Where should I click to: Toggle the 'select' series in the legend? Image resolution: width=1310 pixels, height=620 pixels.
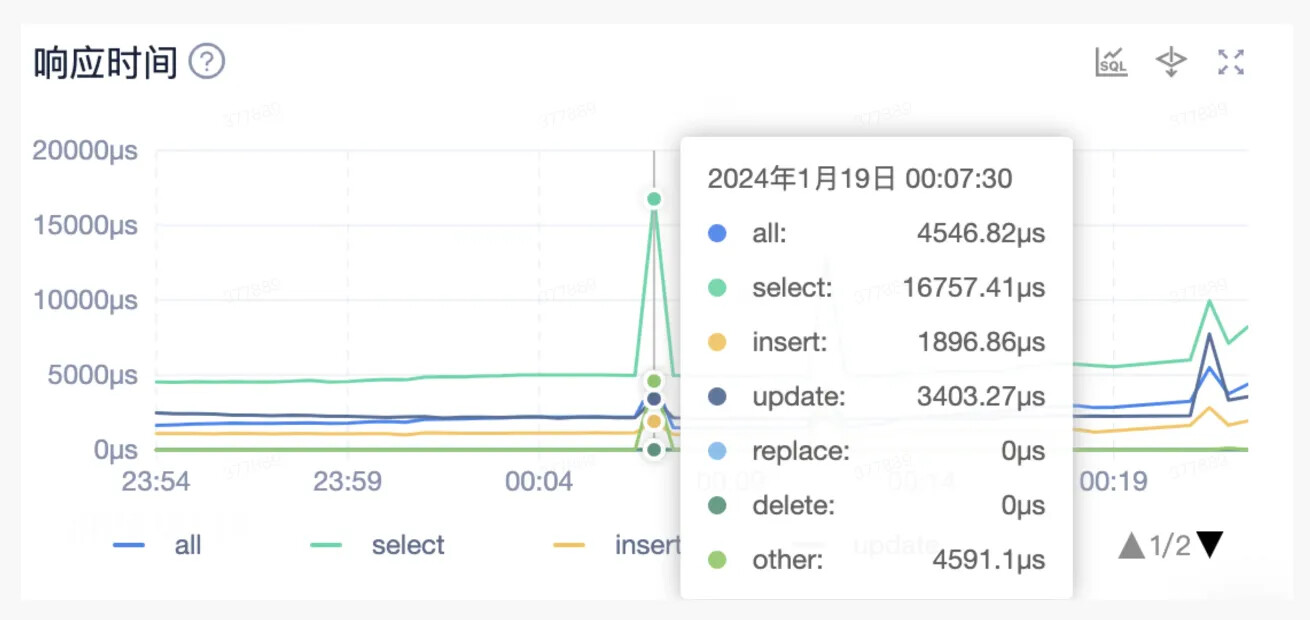coord(380,545)
